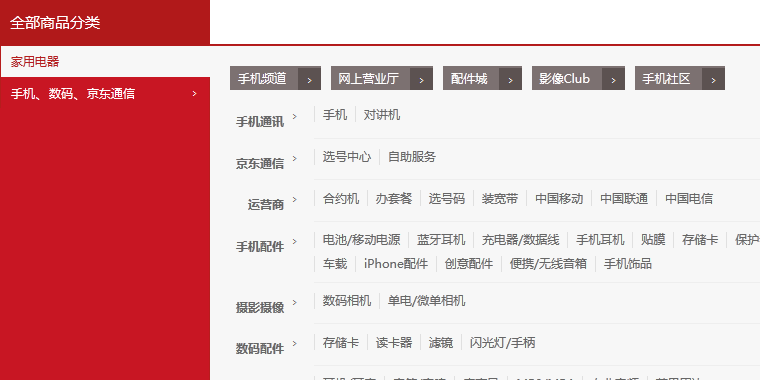Open 电池/移动电源 link

362,239
